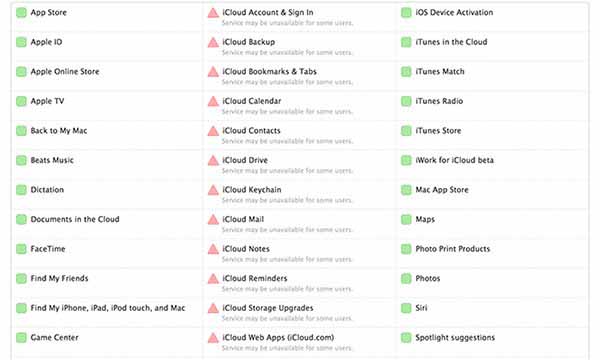Click the red warning triangle beside iCloud Backup
This screenshot has height=360, width=600.
pos(213,42)
